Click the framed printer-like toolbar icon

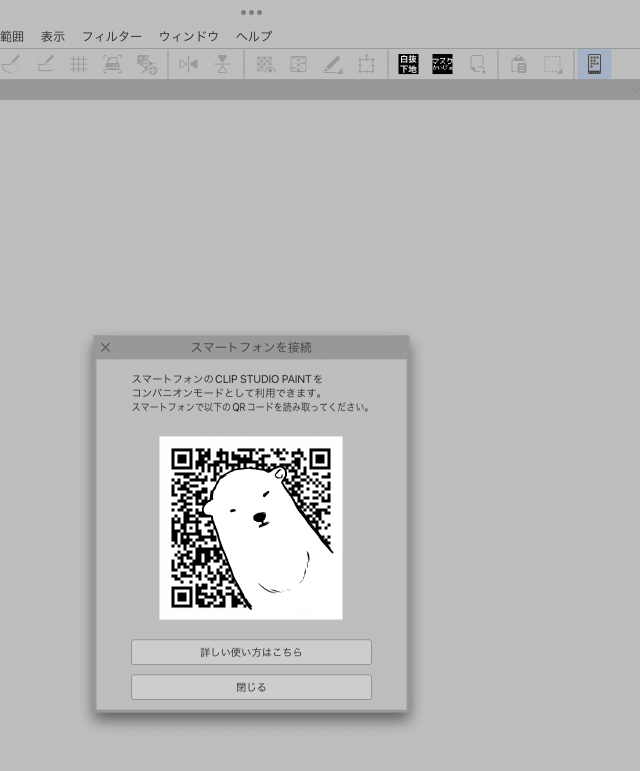112,64
